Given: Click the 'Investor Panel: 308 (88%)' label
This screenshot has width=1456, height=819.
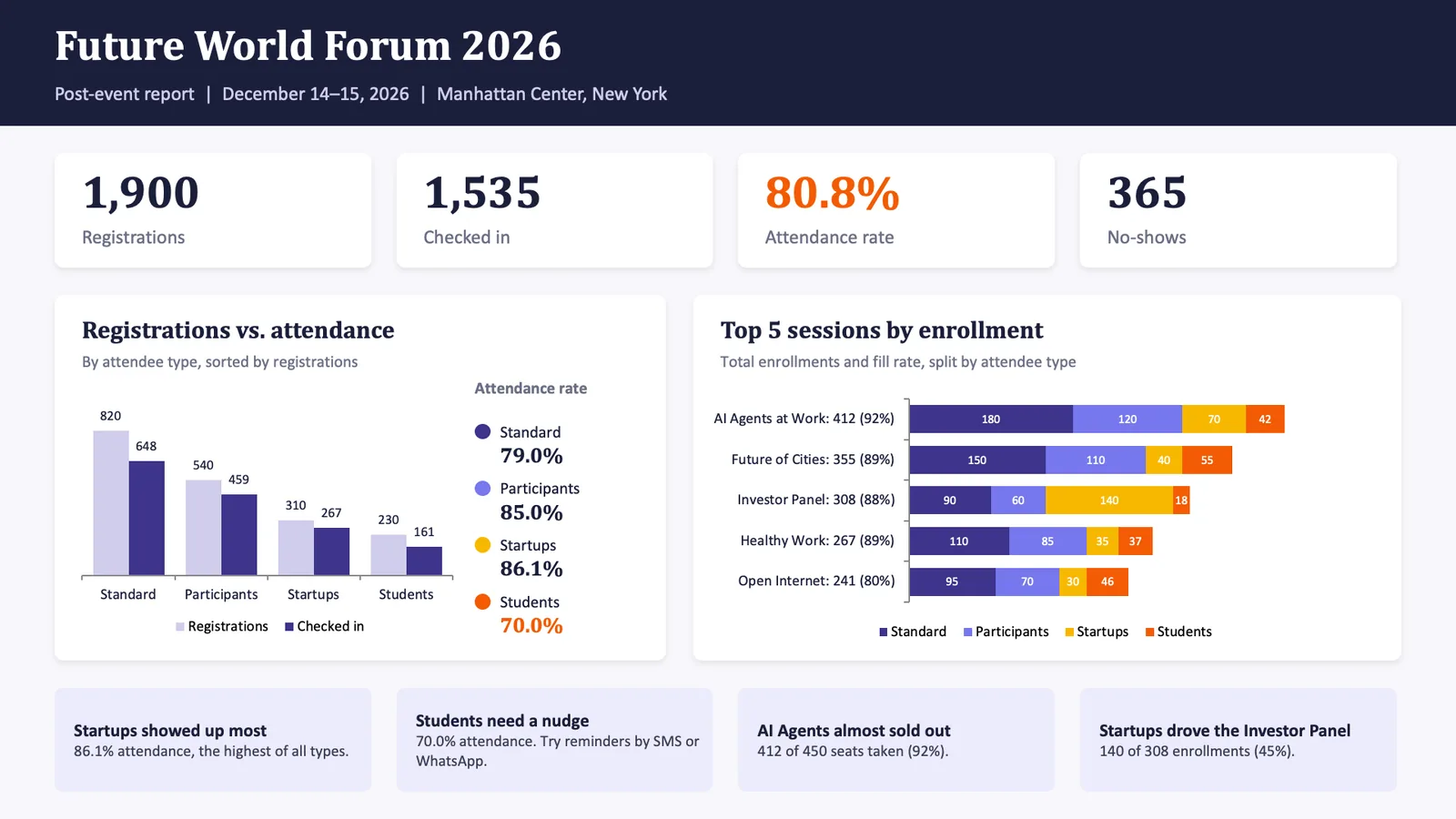Looking at the screenshot, I should click(816, 500).
